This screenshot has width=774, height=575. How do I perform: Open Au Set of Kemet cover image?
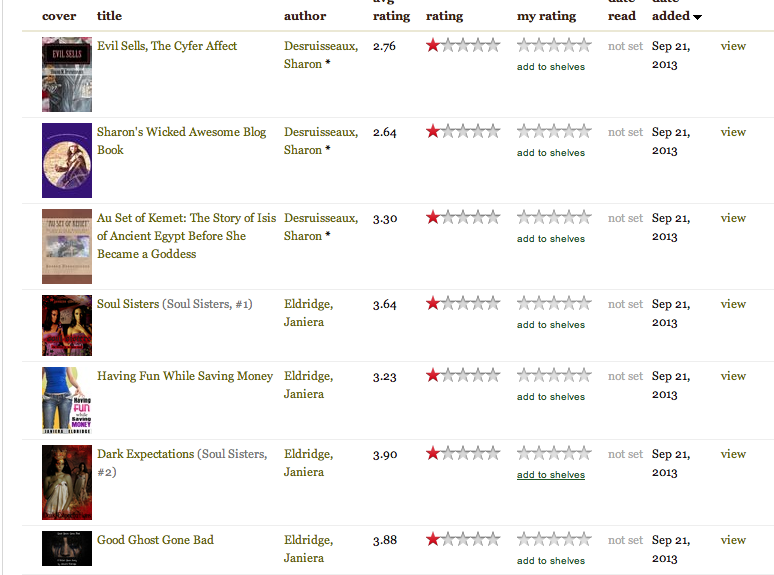67,246
